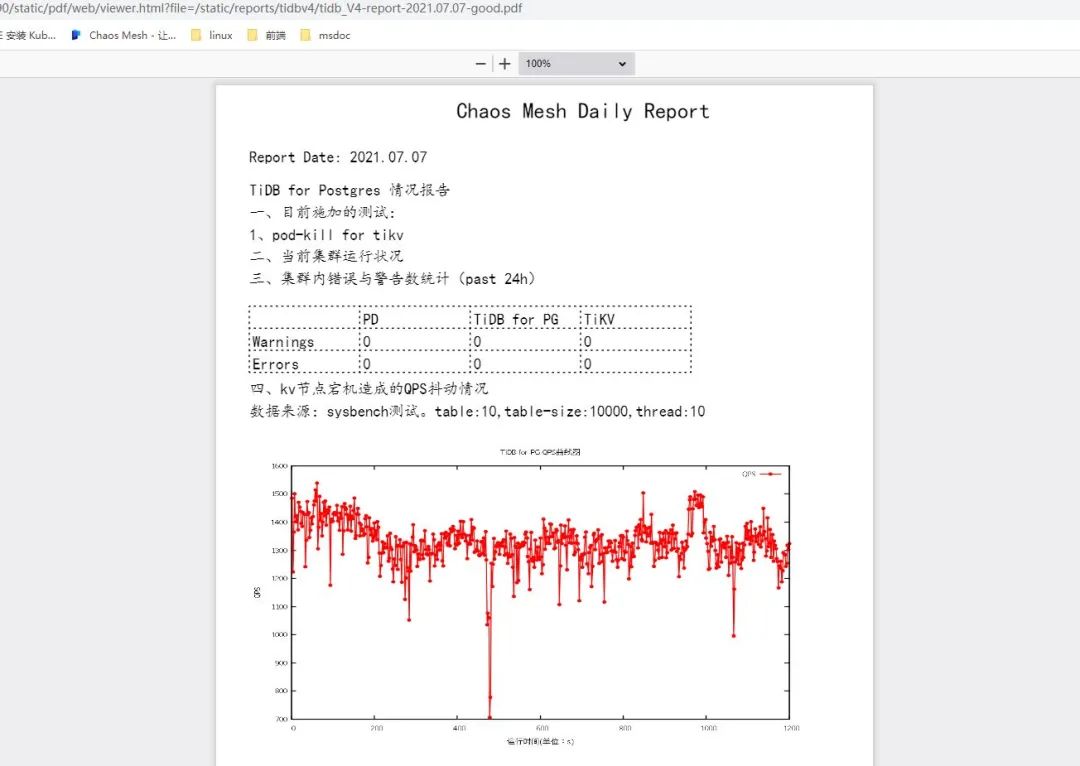Click the Errors value under TiKV
Viewport: 1080px width, 766px height.
pyautogui.click(x=636, y=364)
